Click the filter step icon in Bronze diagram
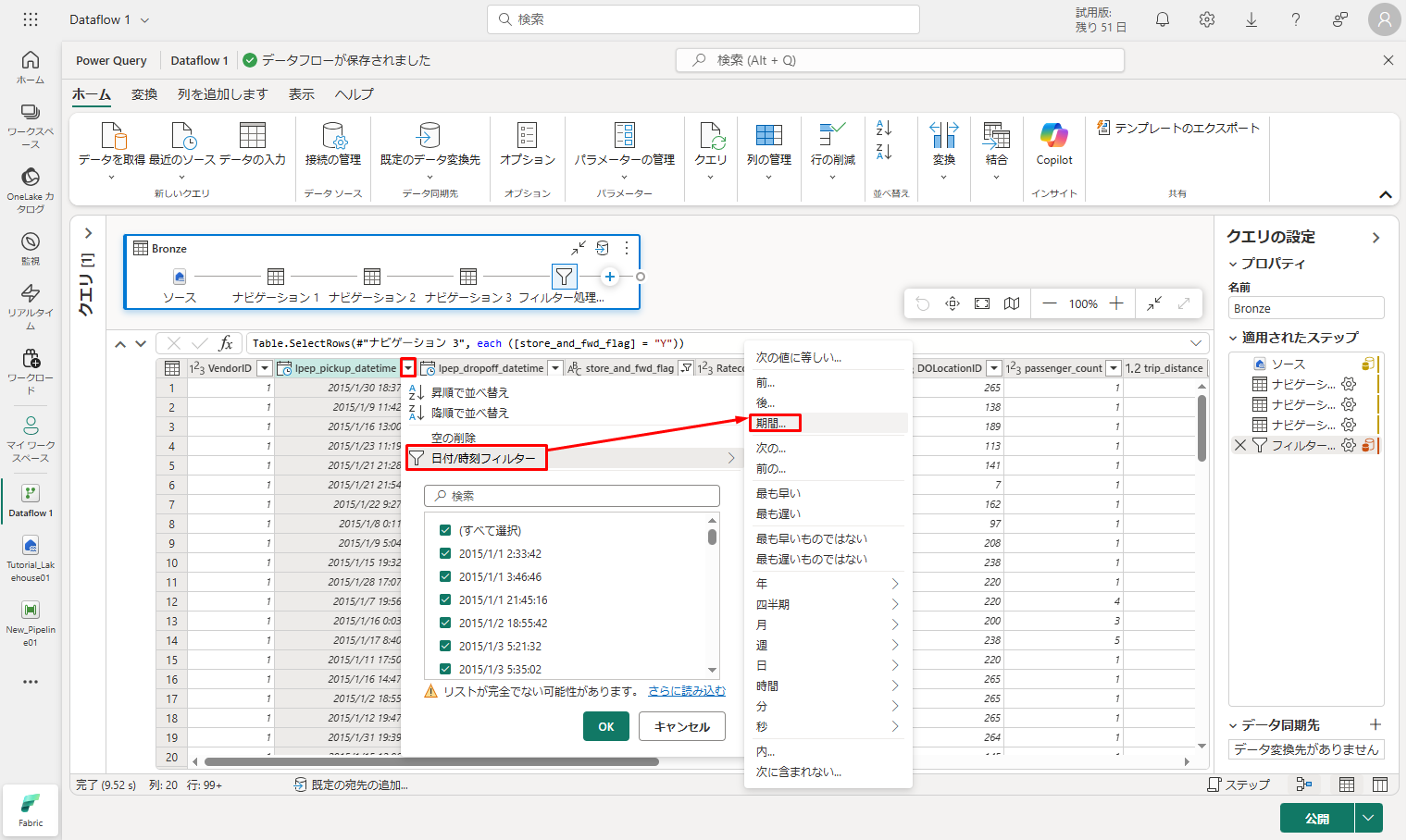The width and height of the screenshot is (1407, 840). click(564, 276)
